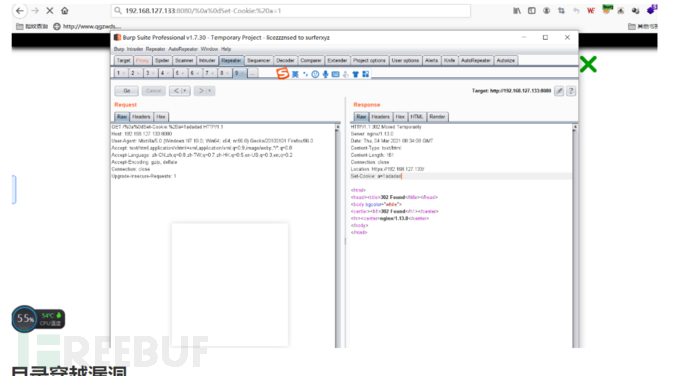
Task: Go to previous request with < button
Action: (x=176, y=91)
